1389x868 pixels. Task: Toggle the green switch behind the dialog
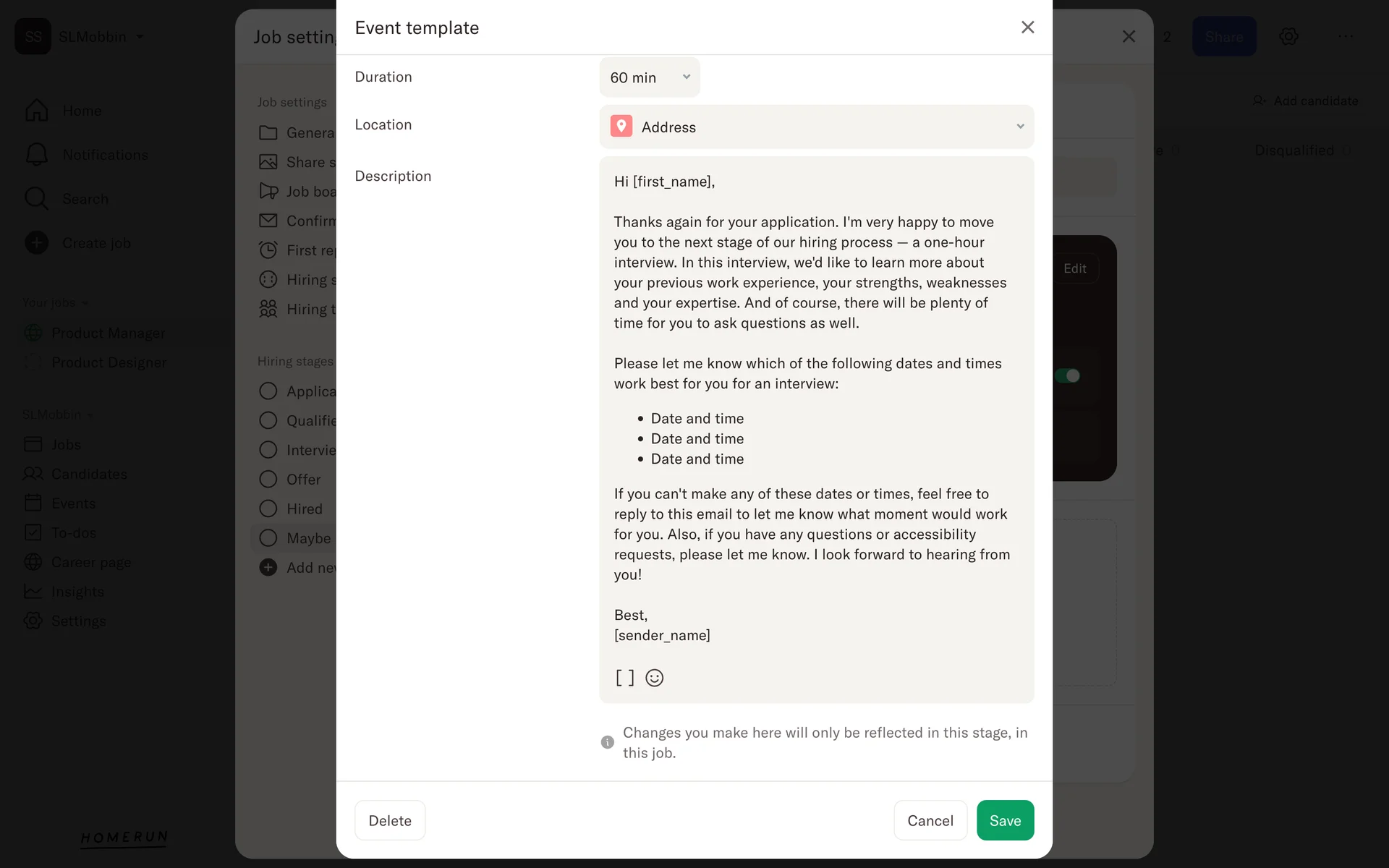tap(1067, 375)
